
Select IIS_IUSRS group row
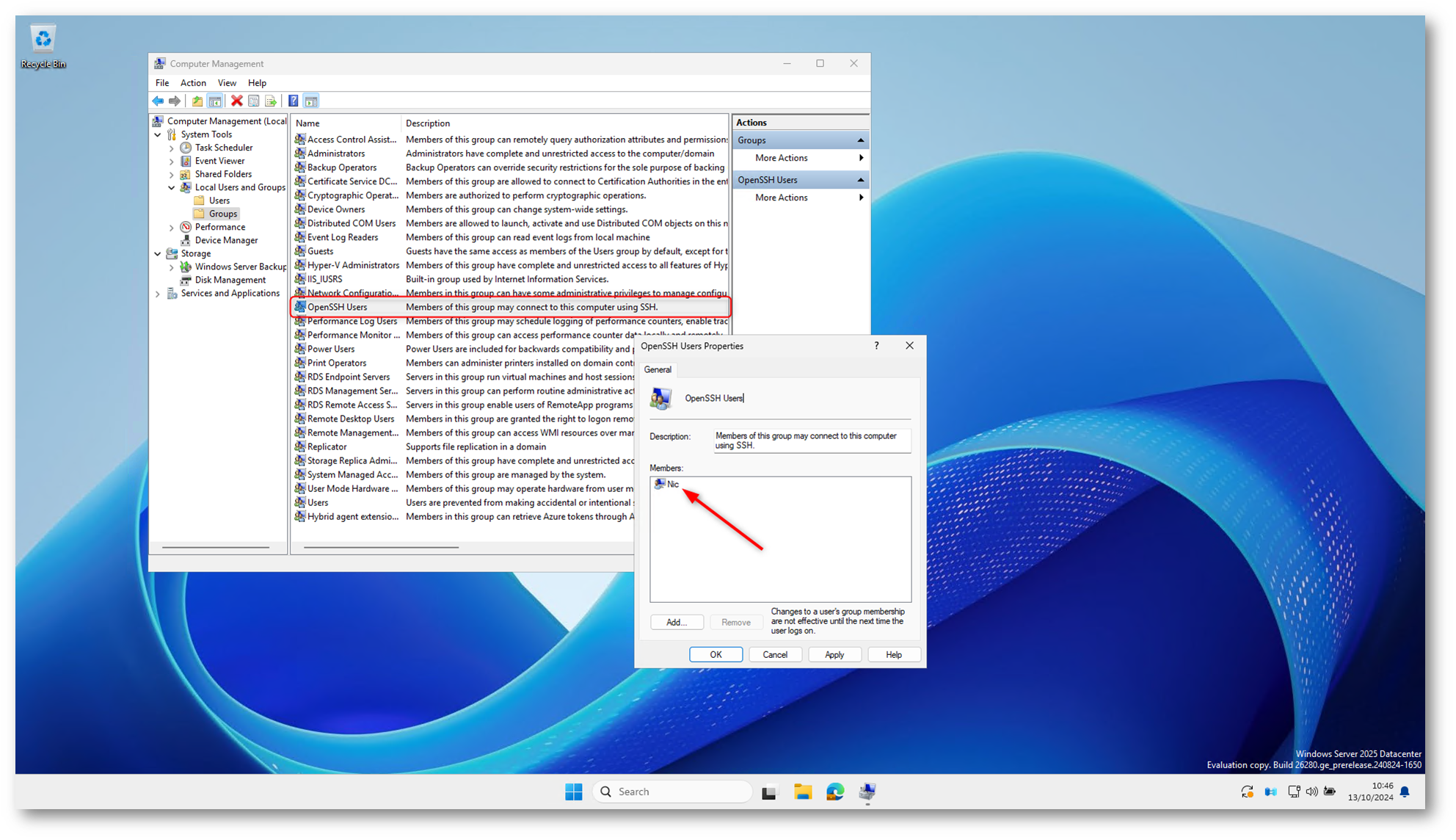(x=510, y=279)
